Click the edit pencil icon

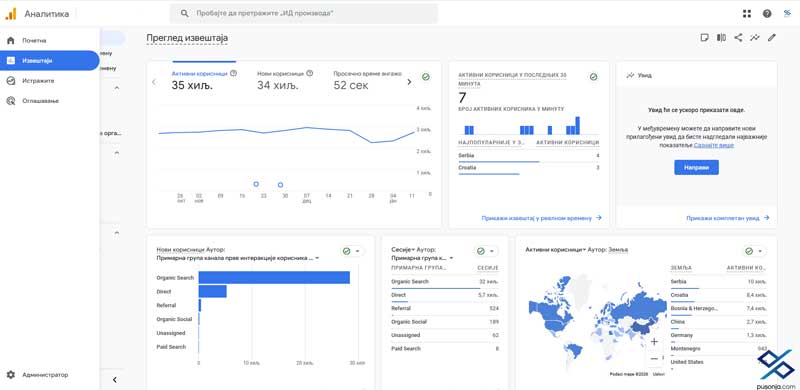pyautogui.click(x=771, y=37)
